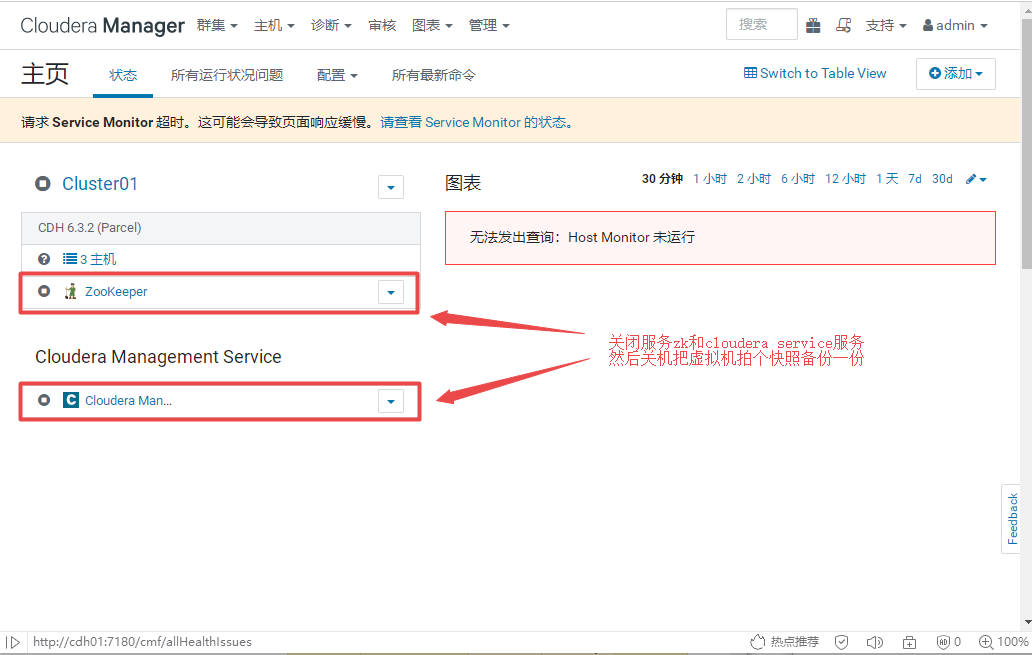This screenshot has width=1032, height=655.
Task: Click the download box icon in status bar
Action: [910, 642]
